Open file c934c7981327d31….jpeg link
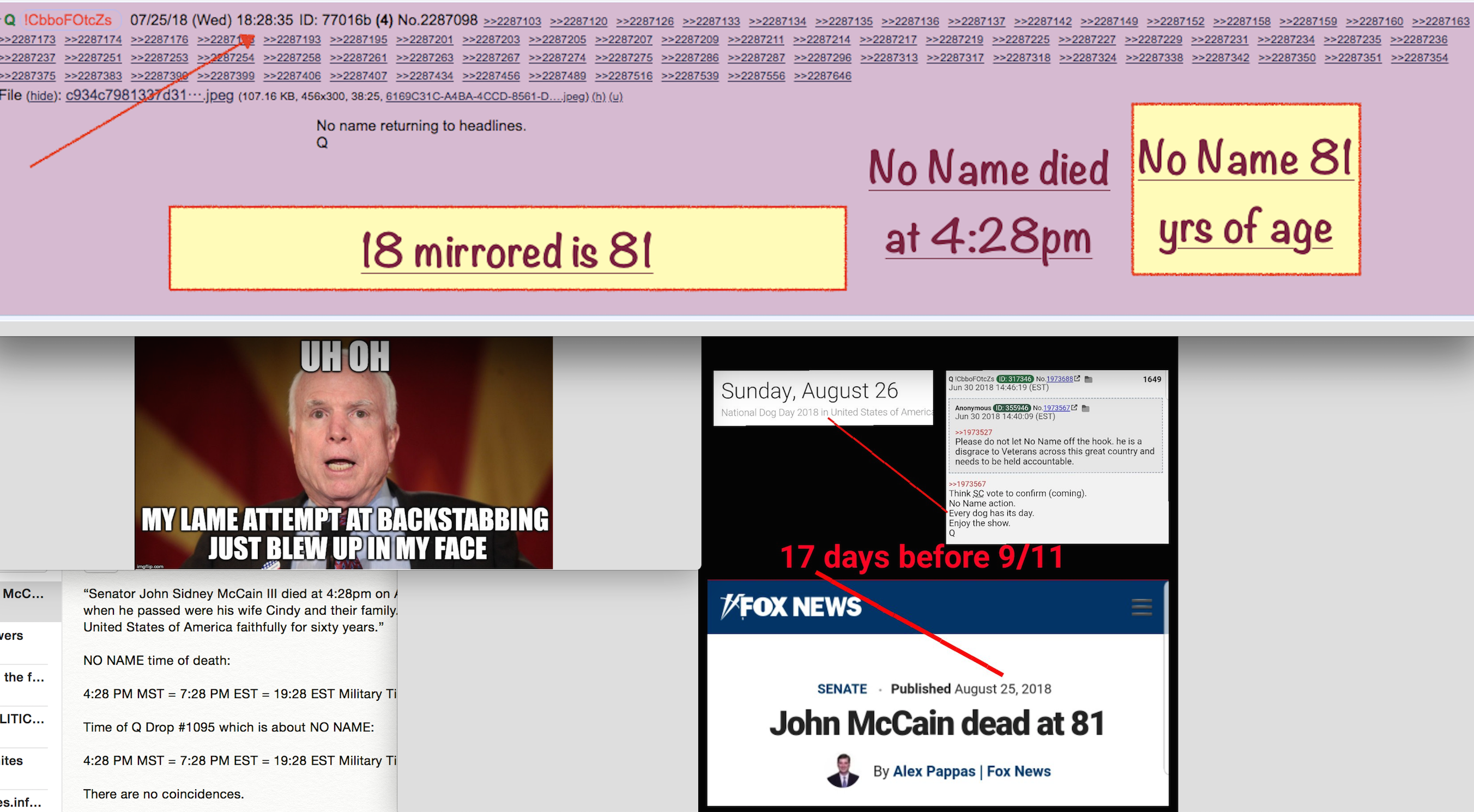Screen dimensions: 1474x812 click(149, 95)
